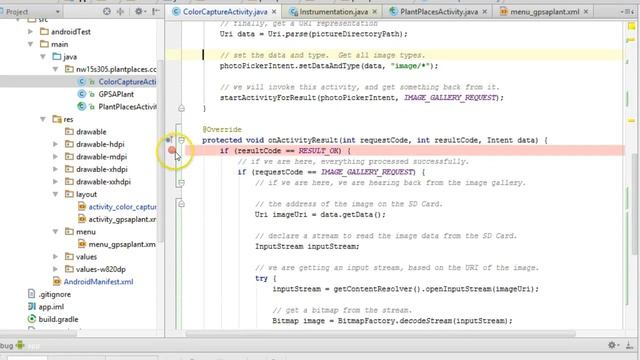
Task: Close the menu_gpsaplant.xml tab
Action: click(x=586, y=12)
